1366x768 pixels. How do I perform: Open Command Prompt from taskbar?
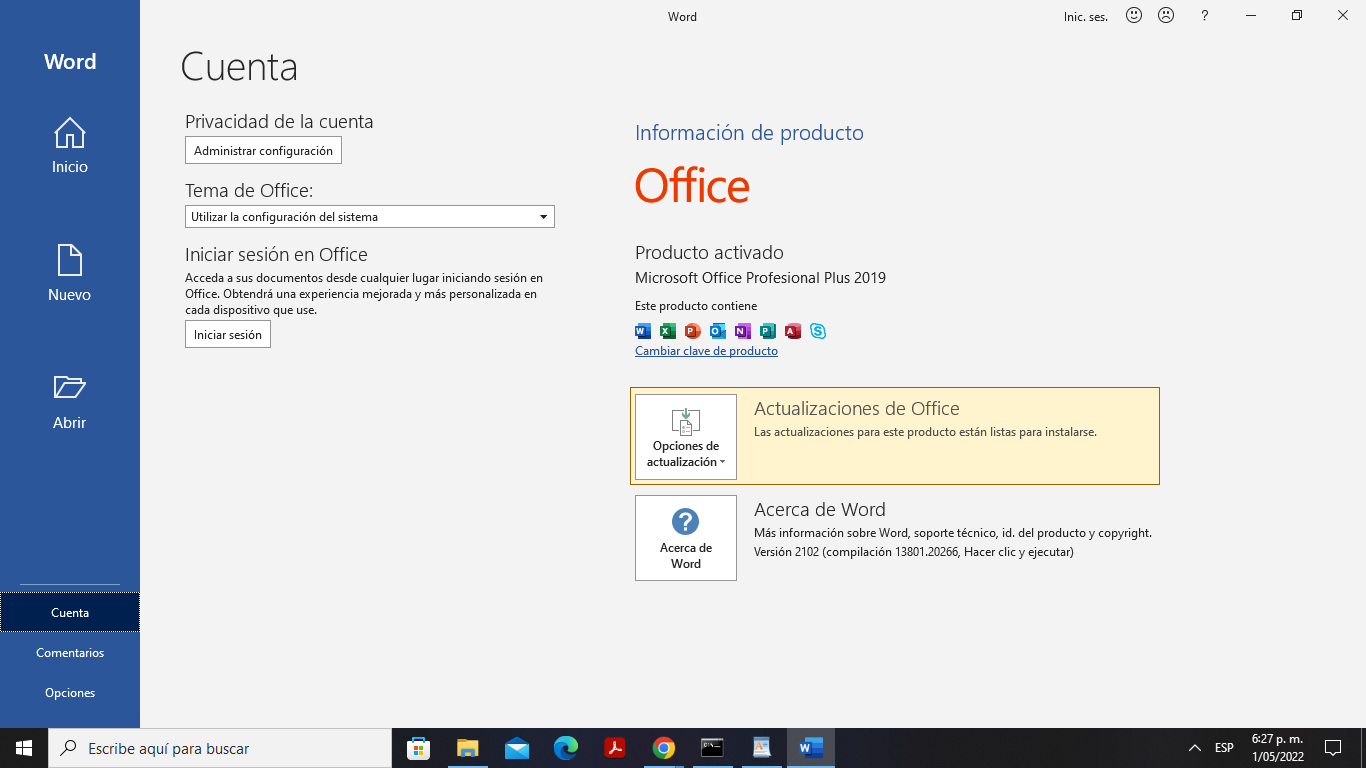pos(713,748)
